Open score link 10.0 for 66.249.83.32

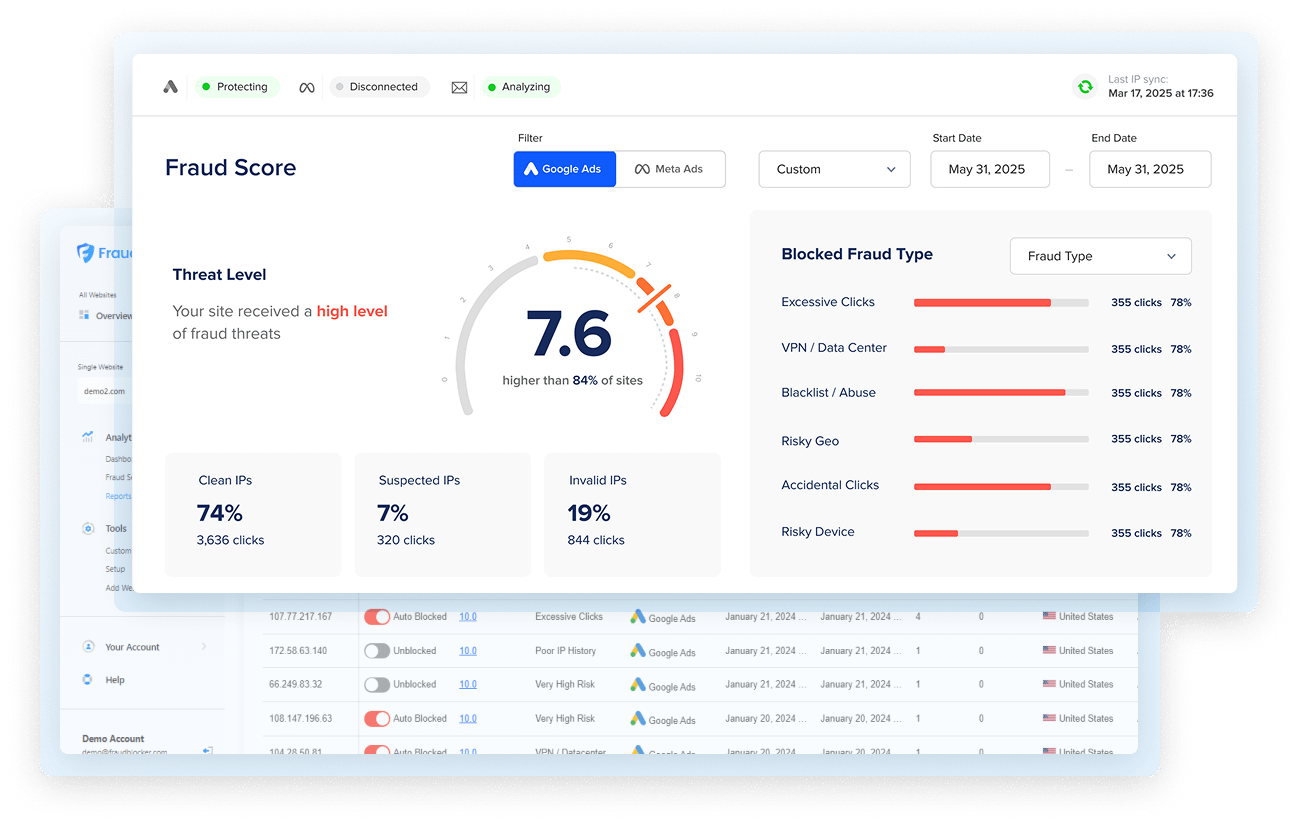(468, 685)
